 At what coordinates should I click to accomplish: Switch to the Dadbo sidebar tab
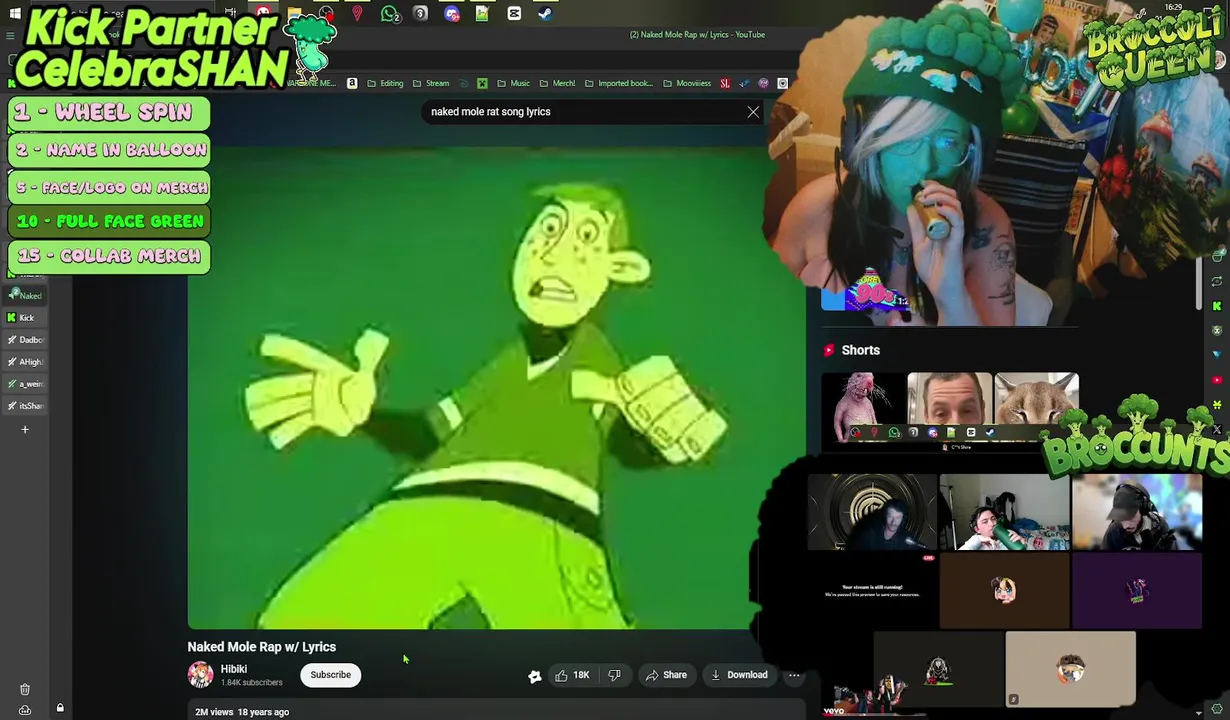pos(25,340)
